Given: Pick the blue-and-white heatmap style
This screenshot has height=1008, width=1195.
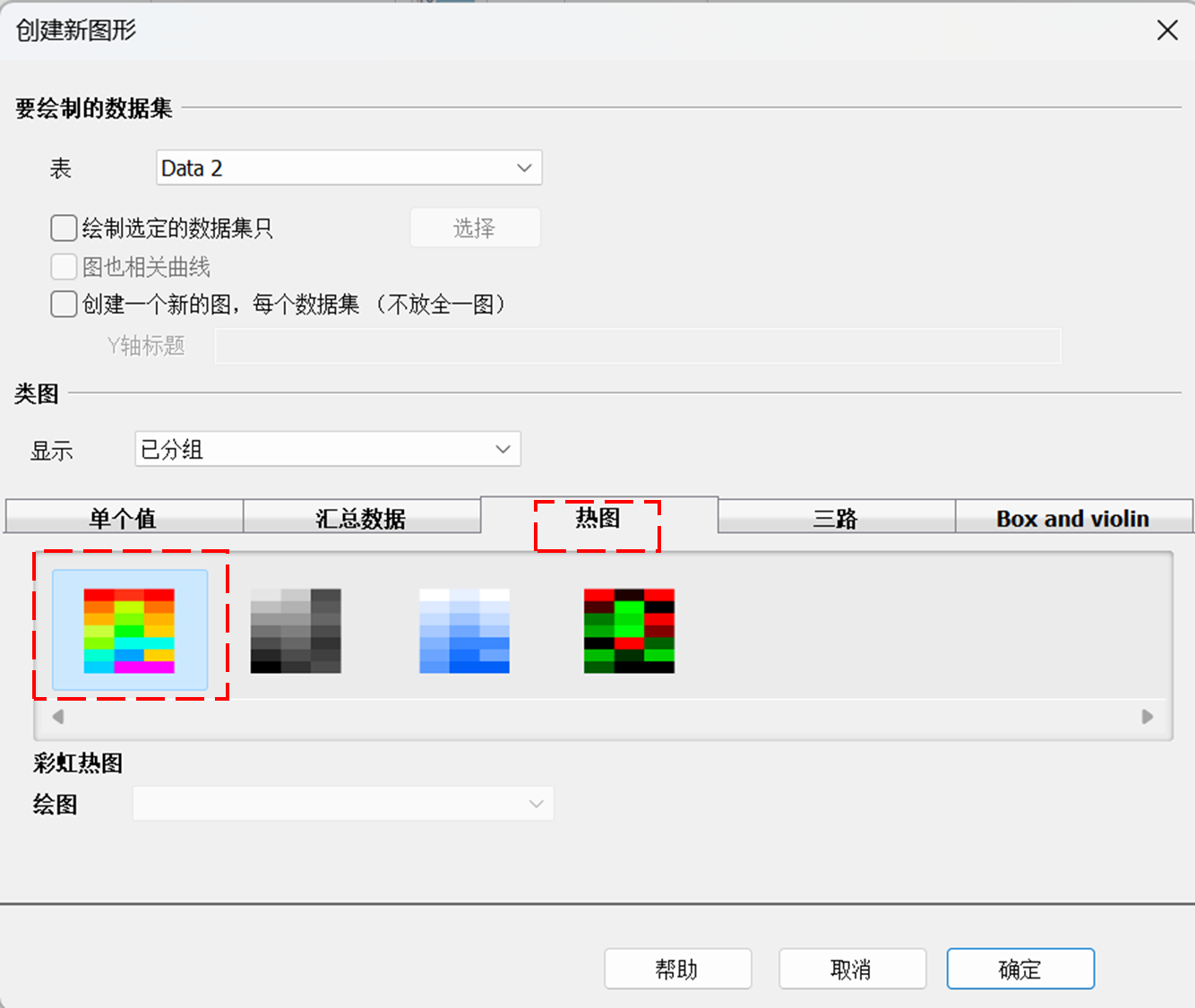Looking at the screenshot, I should tap(464, 631).
